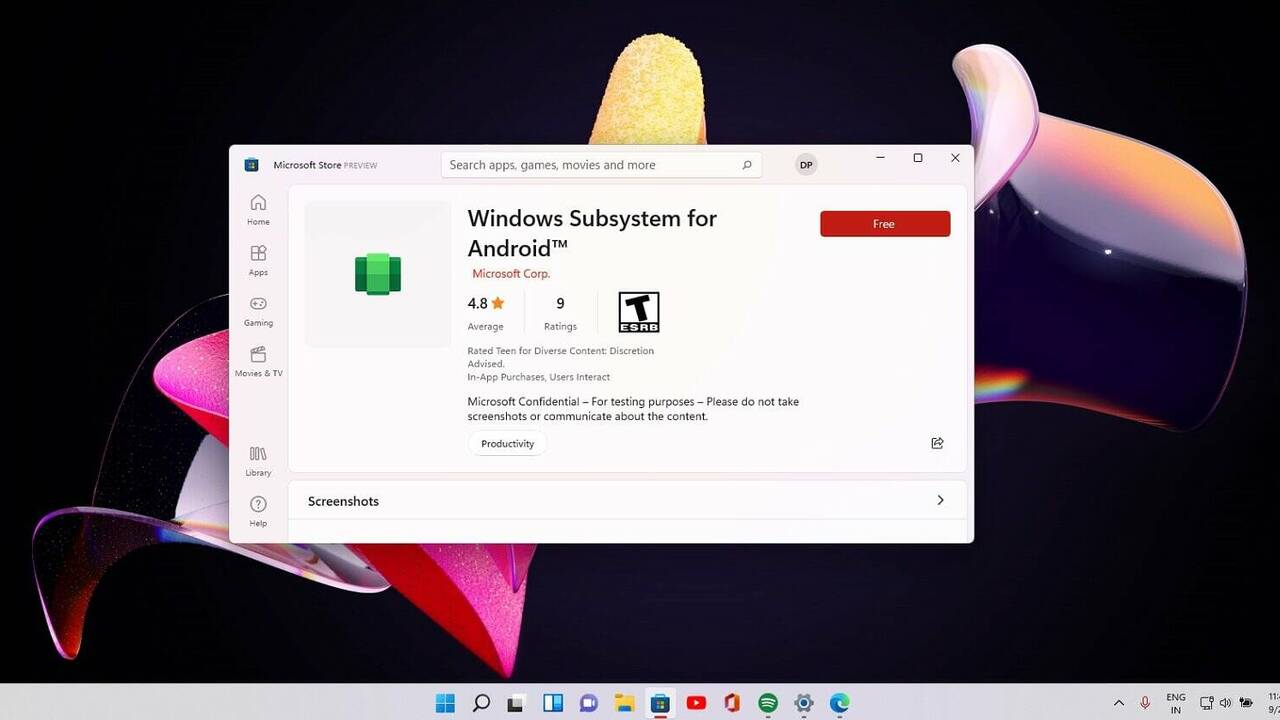
Task: Launch Spotify from the taskbar
Action: [767, 703]
